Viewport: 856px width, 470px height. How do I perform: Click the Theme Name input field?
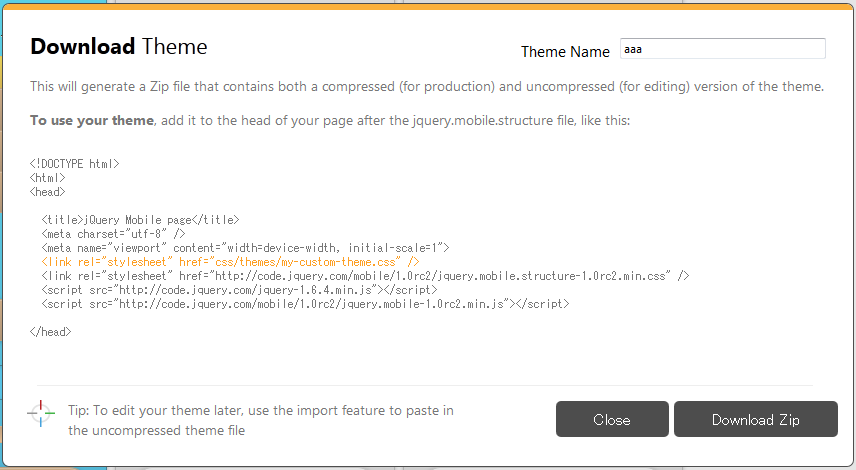click(x=722, y=49)
